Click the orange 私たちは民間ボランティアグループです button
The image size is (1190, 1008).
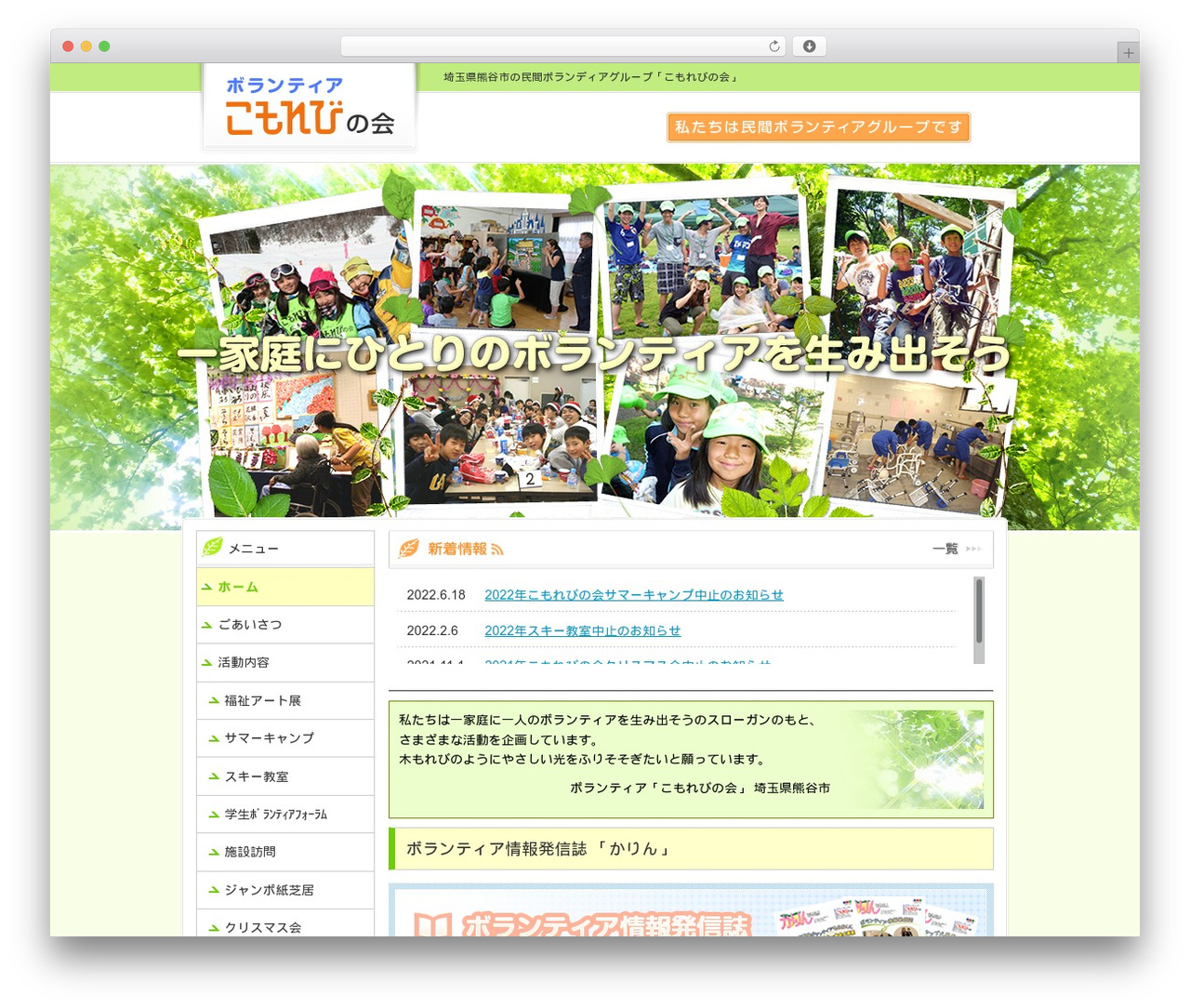(818, 127)
